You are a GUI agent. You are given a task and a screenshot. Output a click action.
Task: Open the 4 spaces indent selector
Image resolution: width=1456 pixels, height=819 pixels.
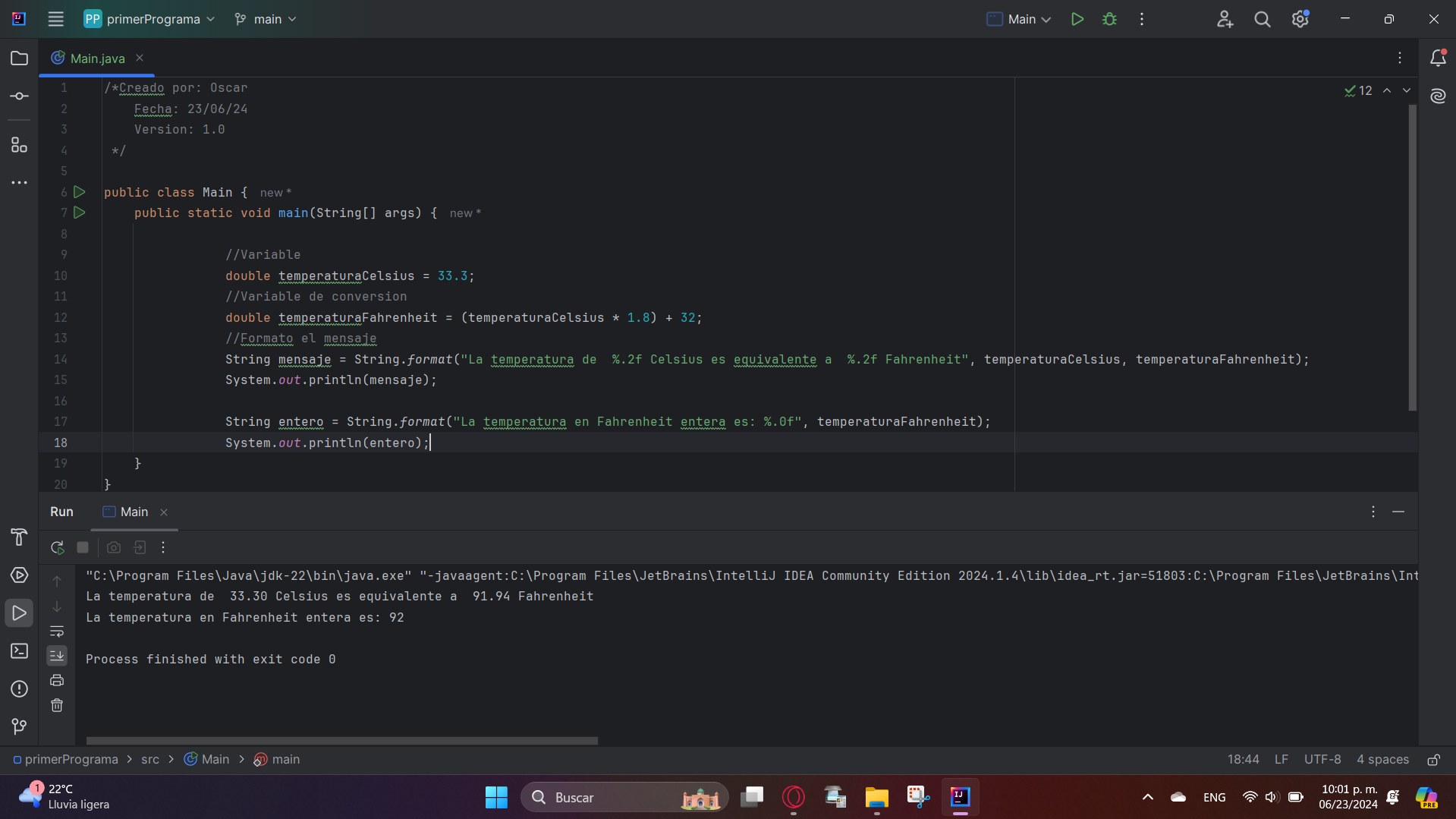(x=1382, y=760)
